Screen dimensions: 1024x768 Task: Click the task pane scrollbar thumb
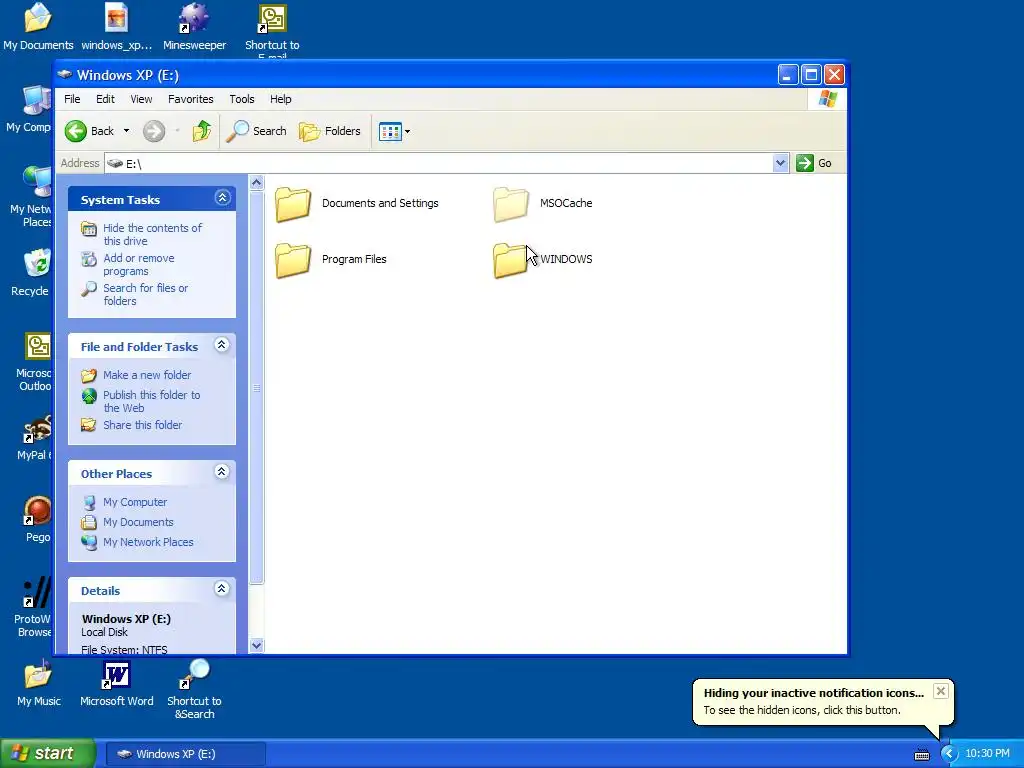(257, 387)
